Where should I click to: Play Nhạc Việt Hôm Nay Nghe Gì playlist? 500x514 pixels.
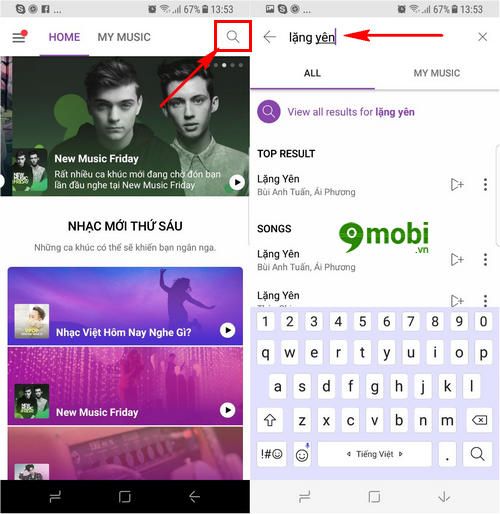coord(228,330)
